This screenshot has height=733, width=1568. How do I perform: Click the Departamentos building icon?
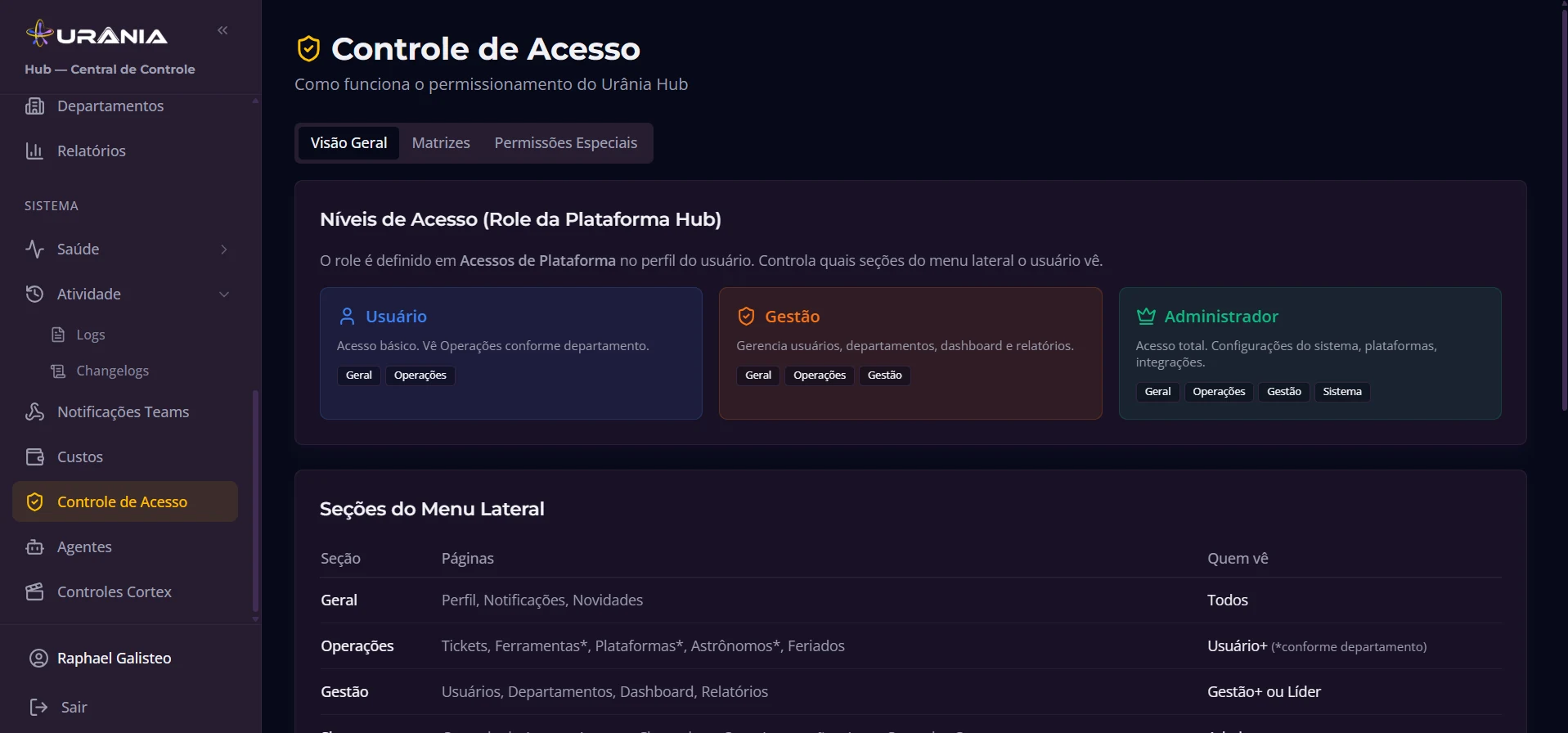(34, 106)
